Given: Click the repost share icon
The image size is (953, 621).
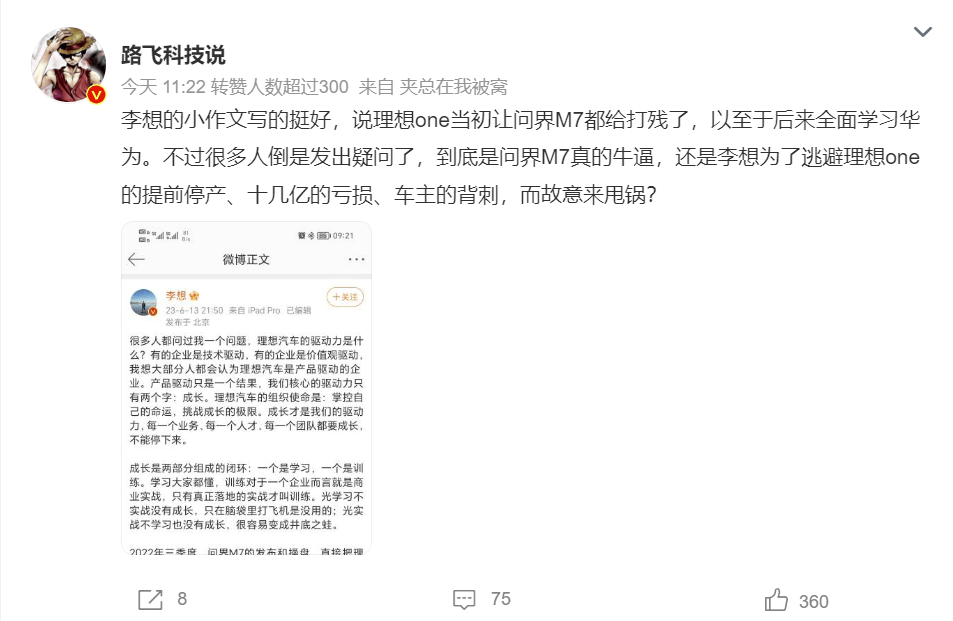Looking at the screenshot, I should [150, 600].
